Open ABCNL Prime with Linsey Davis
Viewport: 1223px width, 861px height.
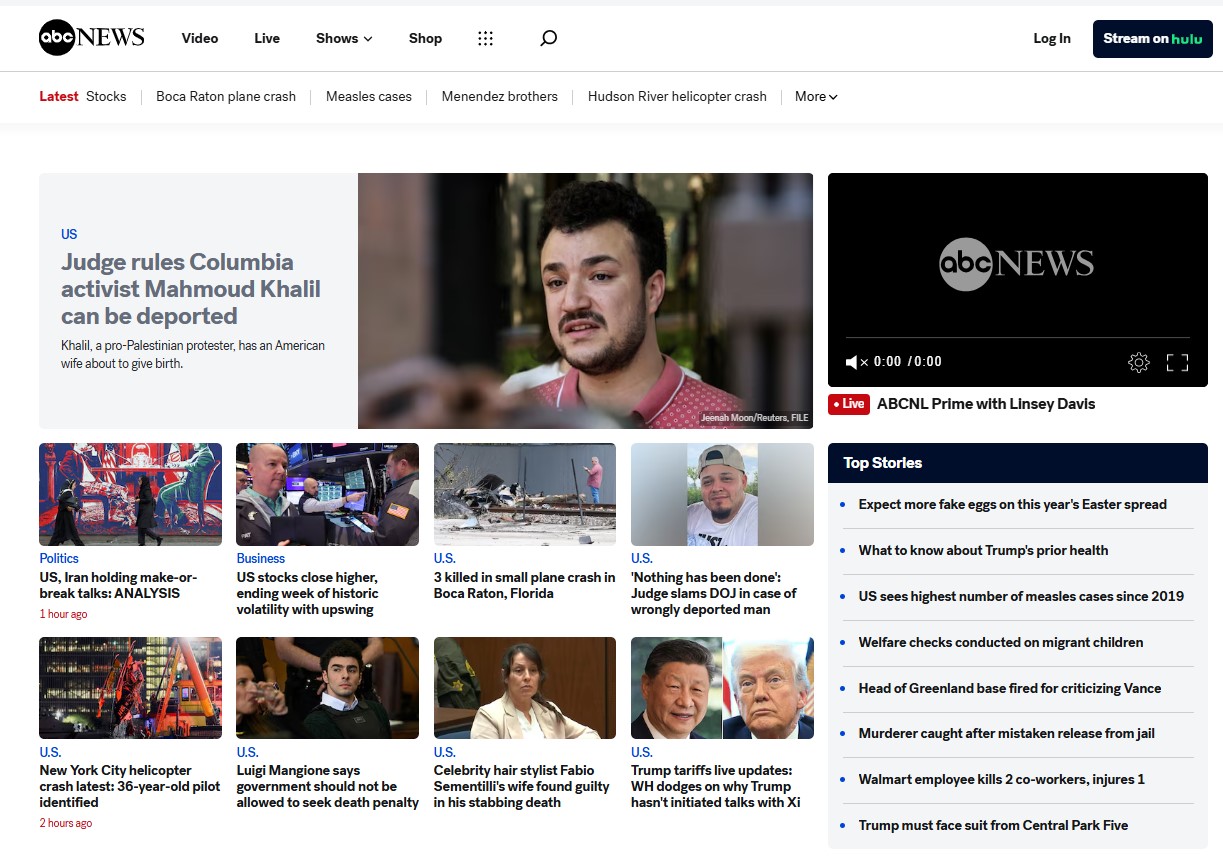pos(986,404)
